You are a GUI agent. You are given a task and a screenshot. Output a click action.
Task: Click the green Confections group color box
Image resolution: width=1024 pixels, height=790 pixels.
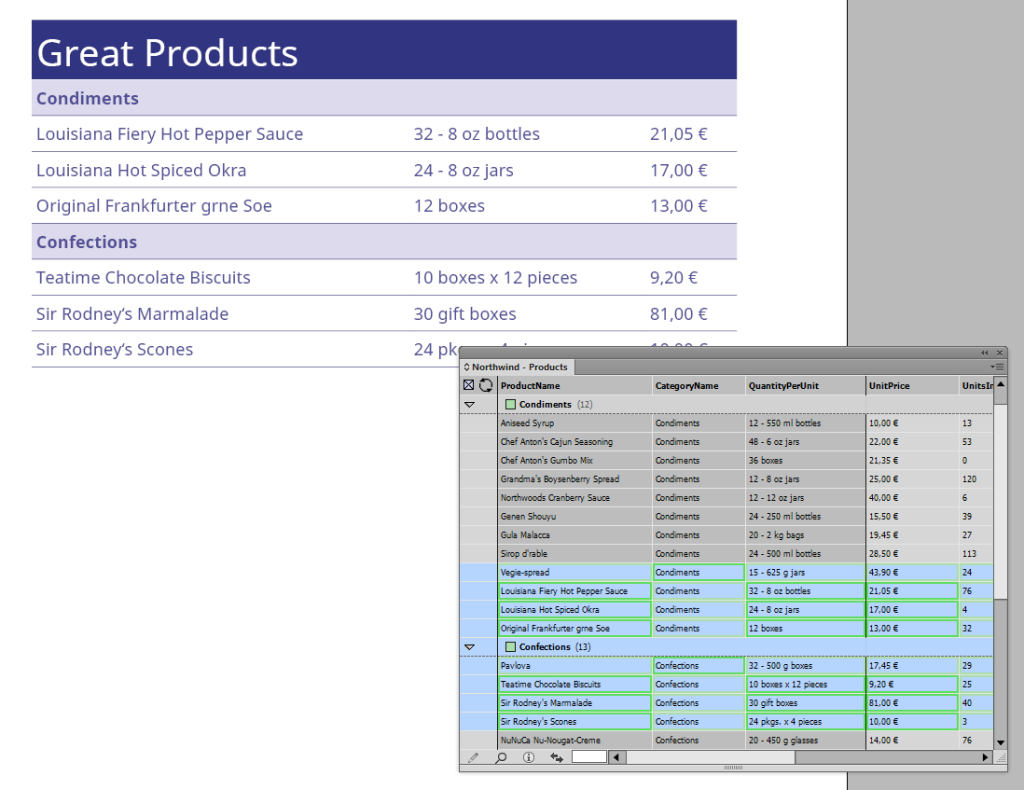pyautogui.click(x=511, y=646)
